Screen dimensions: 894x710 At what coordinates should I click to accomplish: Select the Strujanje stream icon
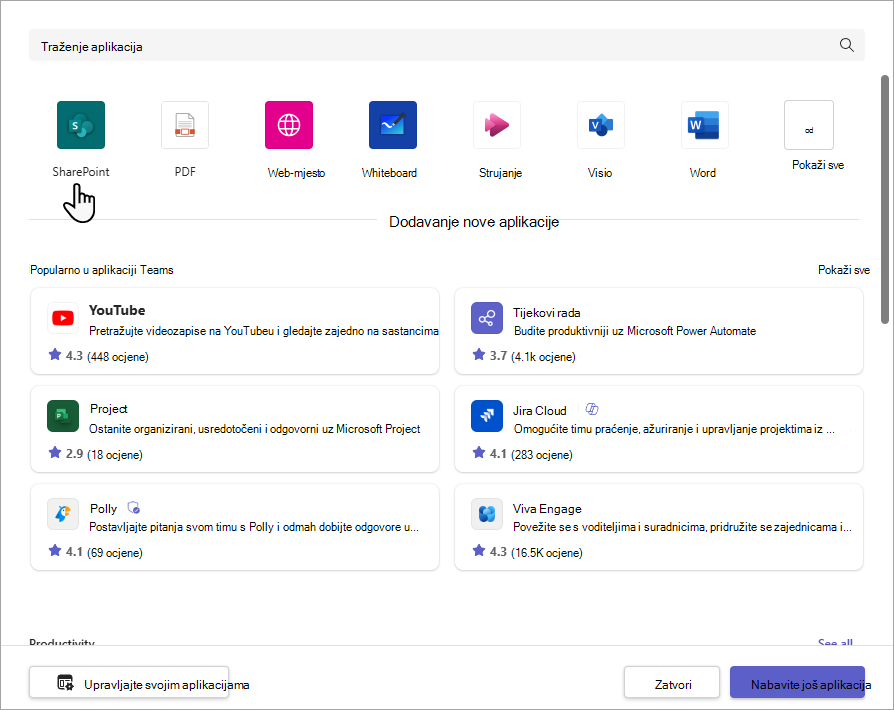(497, 125)
